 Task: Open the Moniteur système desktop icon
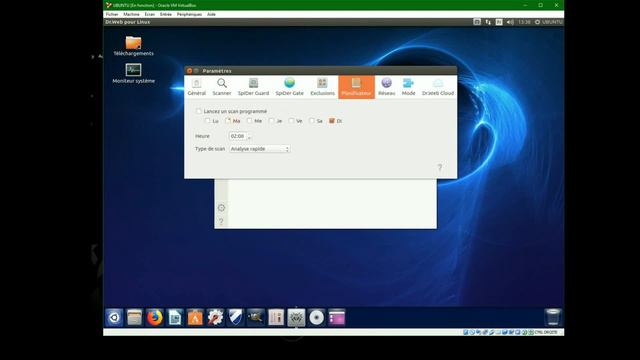(x=133, y=73)
